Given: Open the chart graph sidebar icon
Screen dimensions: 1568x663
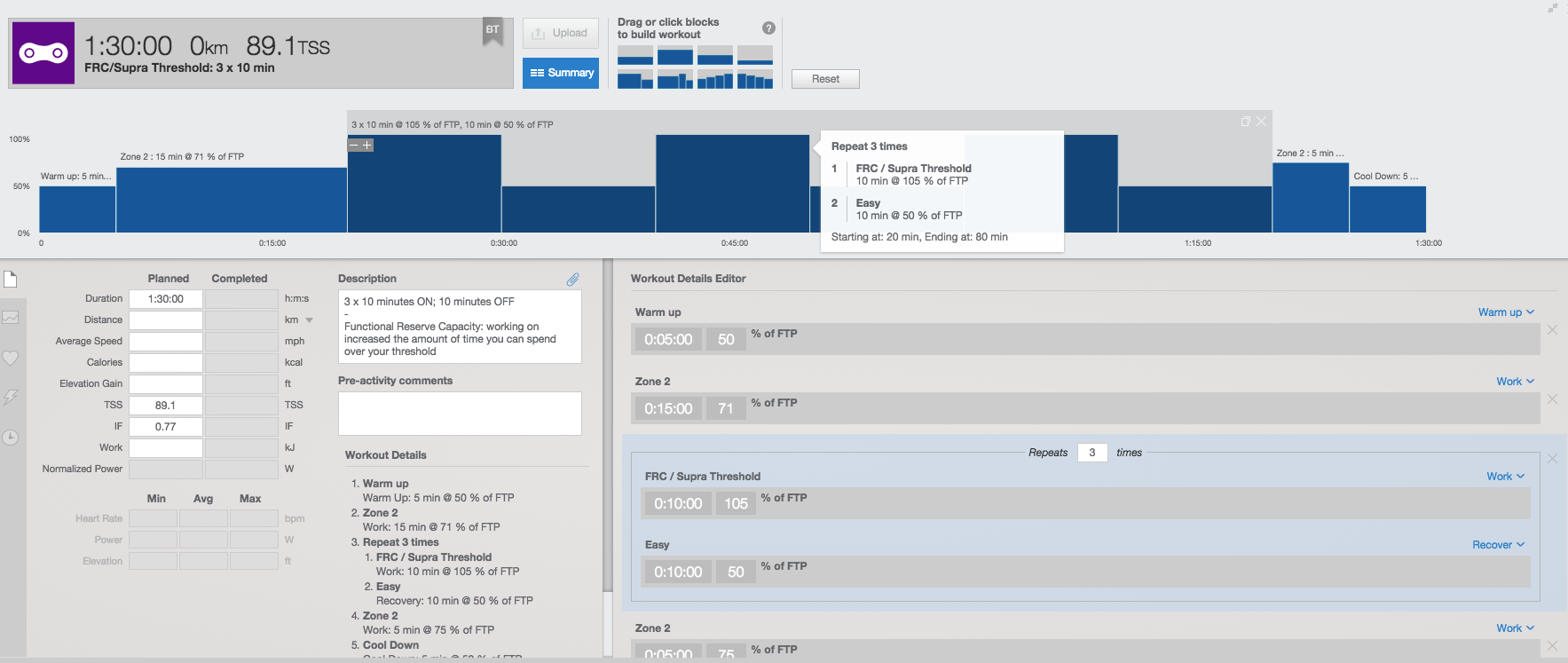Looking at the screenshot, I should (11, 318).
